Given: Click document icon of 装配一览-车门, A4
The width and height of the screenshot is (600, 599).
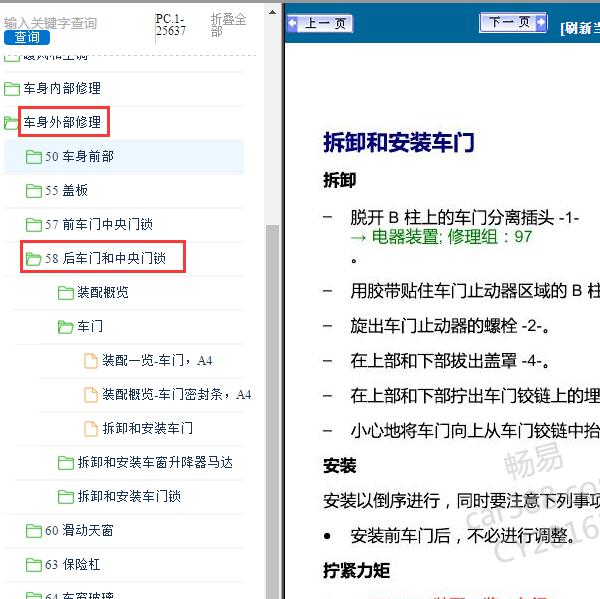Looking at the screenshot, I should click(x=91, y=361).
